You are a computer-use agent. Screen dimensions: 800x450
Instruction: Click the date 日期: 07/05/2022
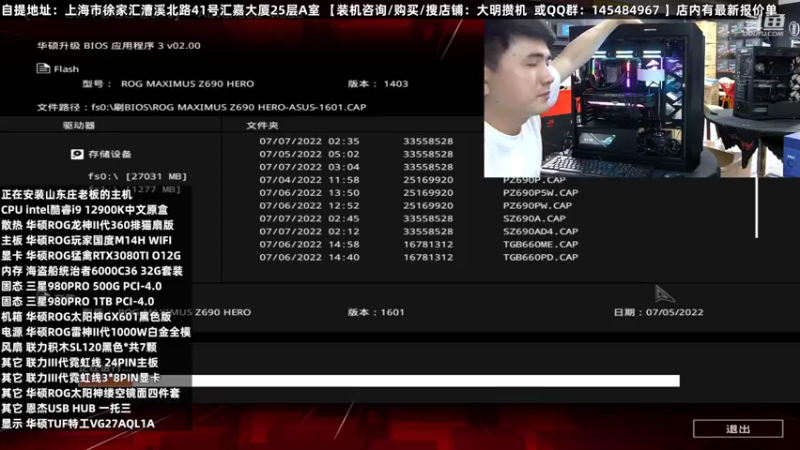coord(658,312)
